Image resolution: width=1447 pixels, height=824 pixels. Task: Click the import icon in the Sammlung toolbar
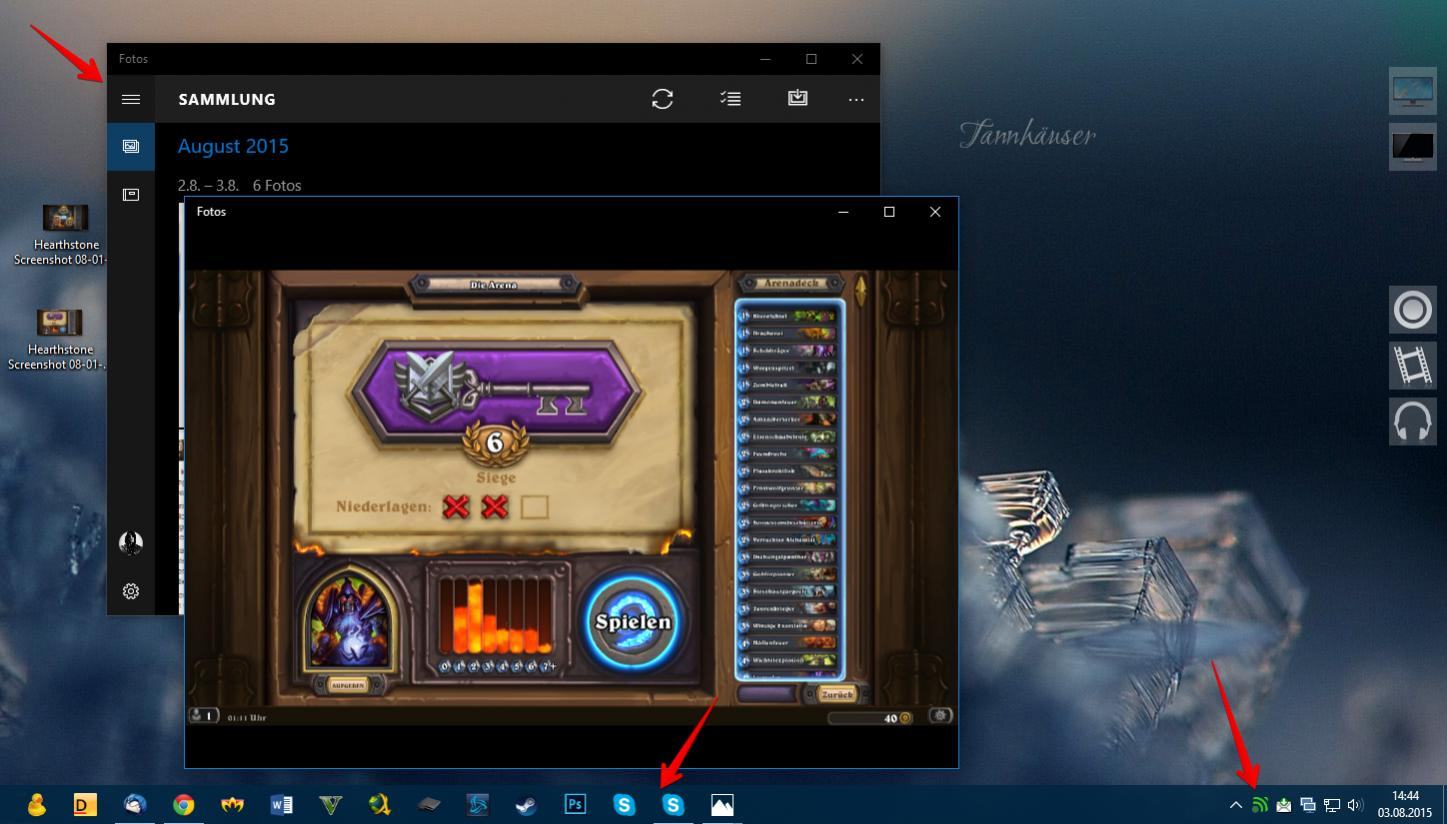797,97
